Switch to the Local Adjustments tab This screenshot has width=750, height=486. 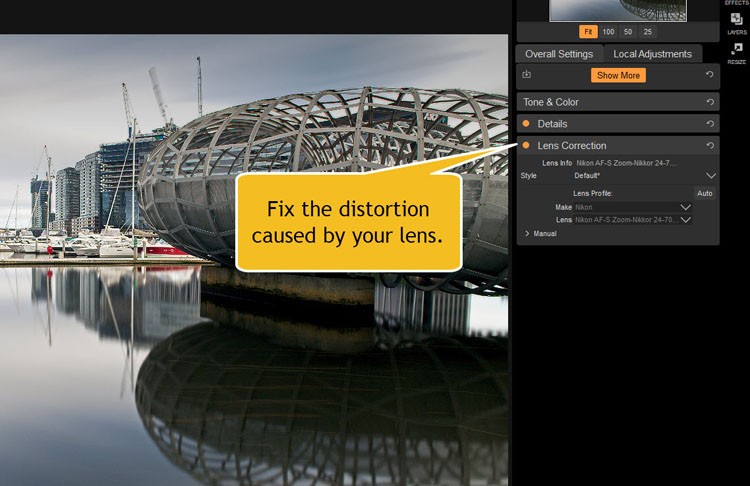652,54
